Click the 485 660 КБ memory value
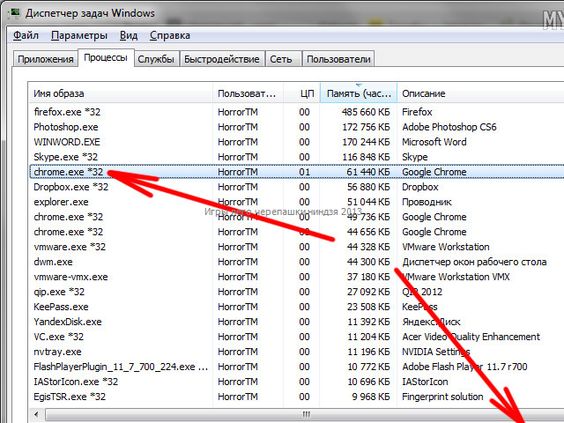564x423 pixels. pyautogui.click(x=366, y=112)
